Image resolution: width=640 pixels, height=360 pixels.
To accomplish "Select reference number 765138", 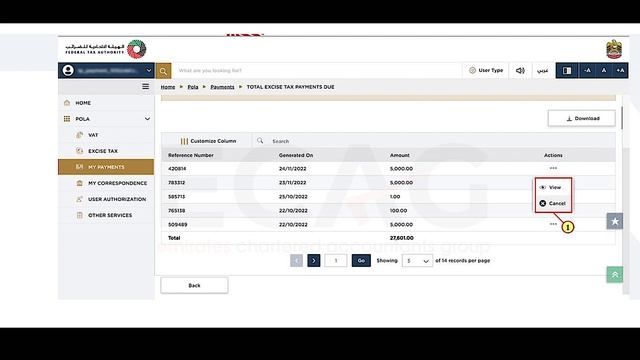I will (x=177, y=211).
